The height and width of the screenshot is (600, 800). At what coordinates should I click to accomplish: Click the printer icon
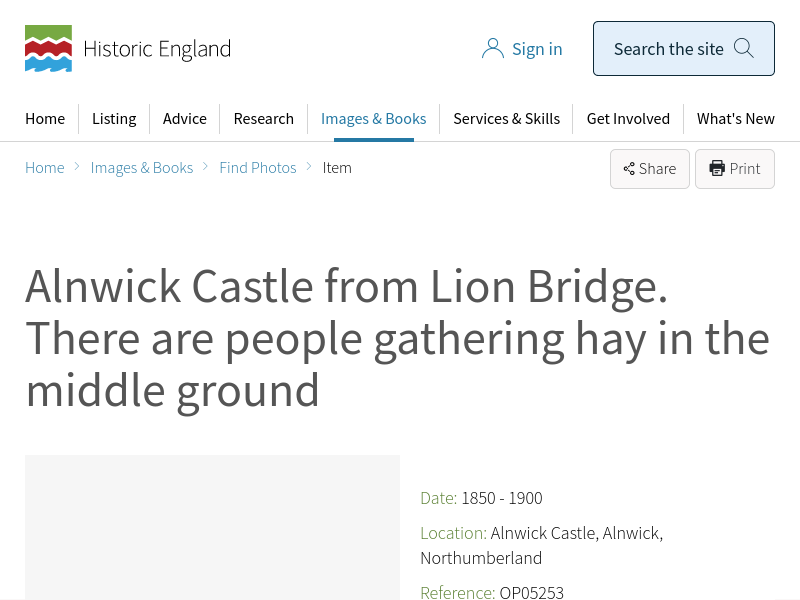(x=717, y=169)
